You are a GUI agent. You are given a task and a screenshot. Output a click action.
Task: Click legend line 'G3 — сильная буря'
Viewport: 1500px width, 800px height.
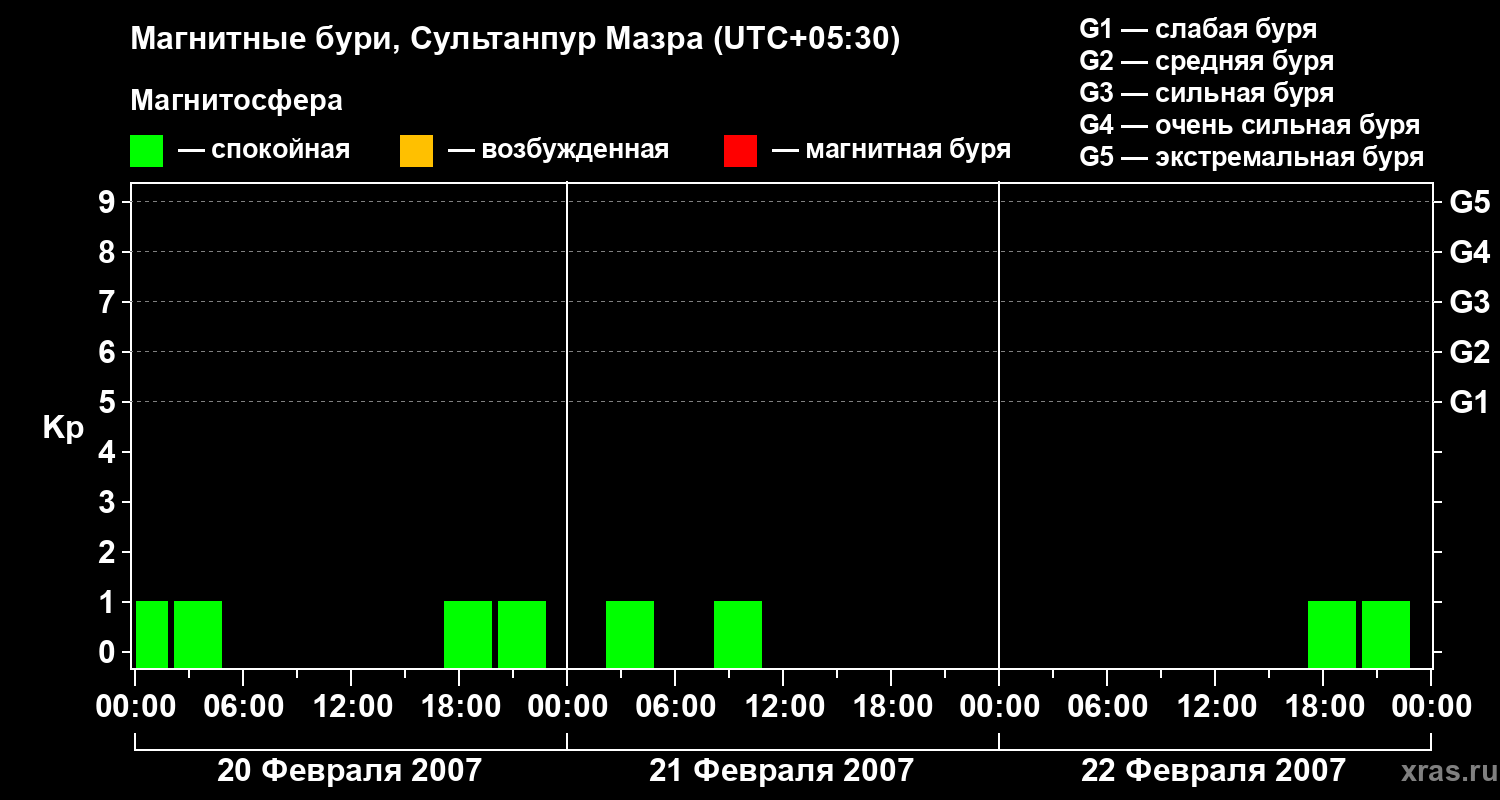pos(1207,93)
